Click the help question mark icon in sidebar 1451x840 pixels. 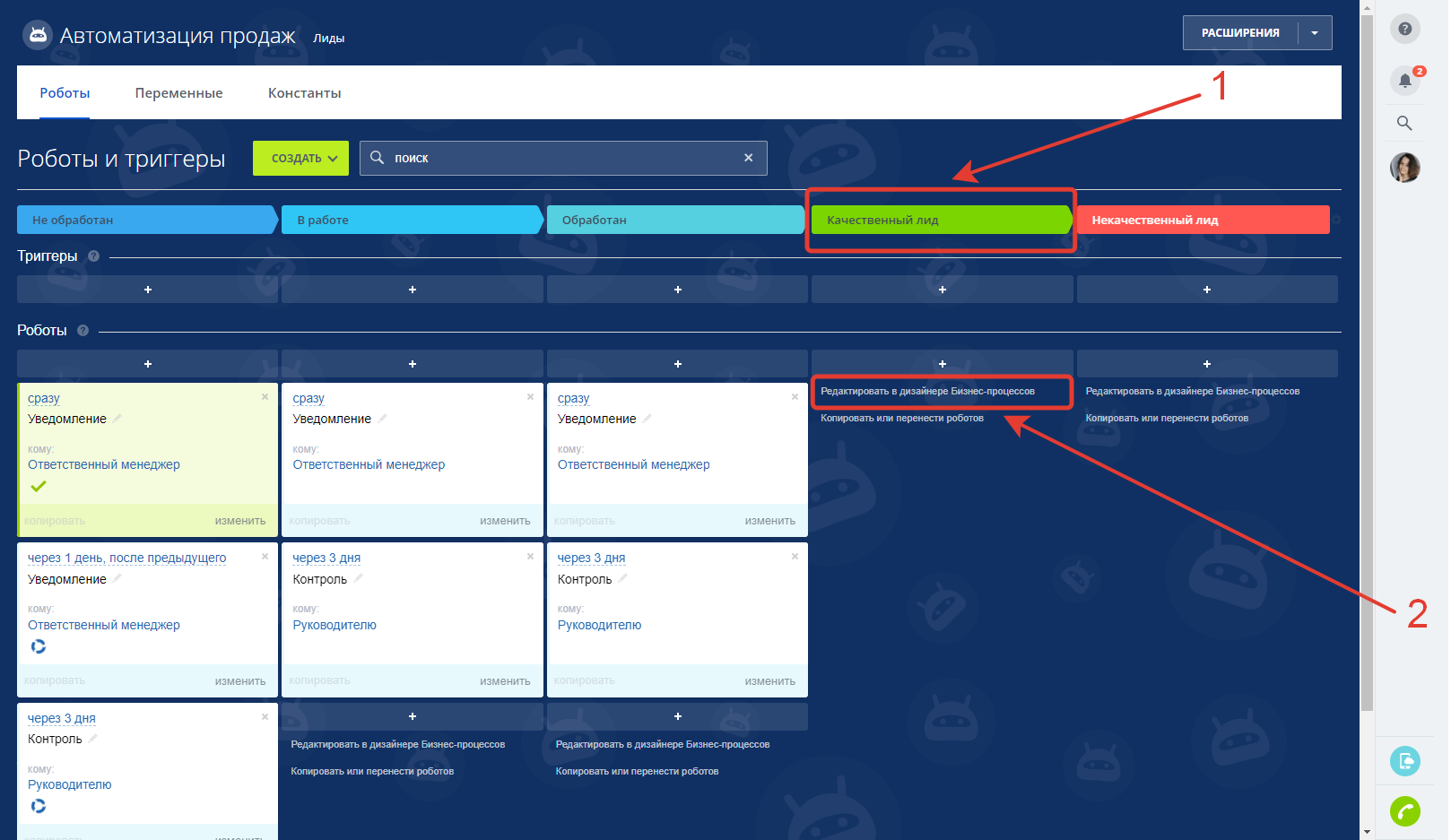coord(1404,29)
